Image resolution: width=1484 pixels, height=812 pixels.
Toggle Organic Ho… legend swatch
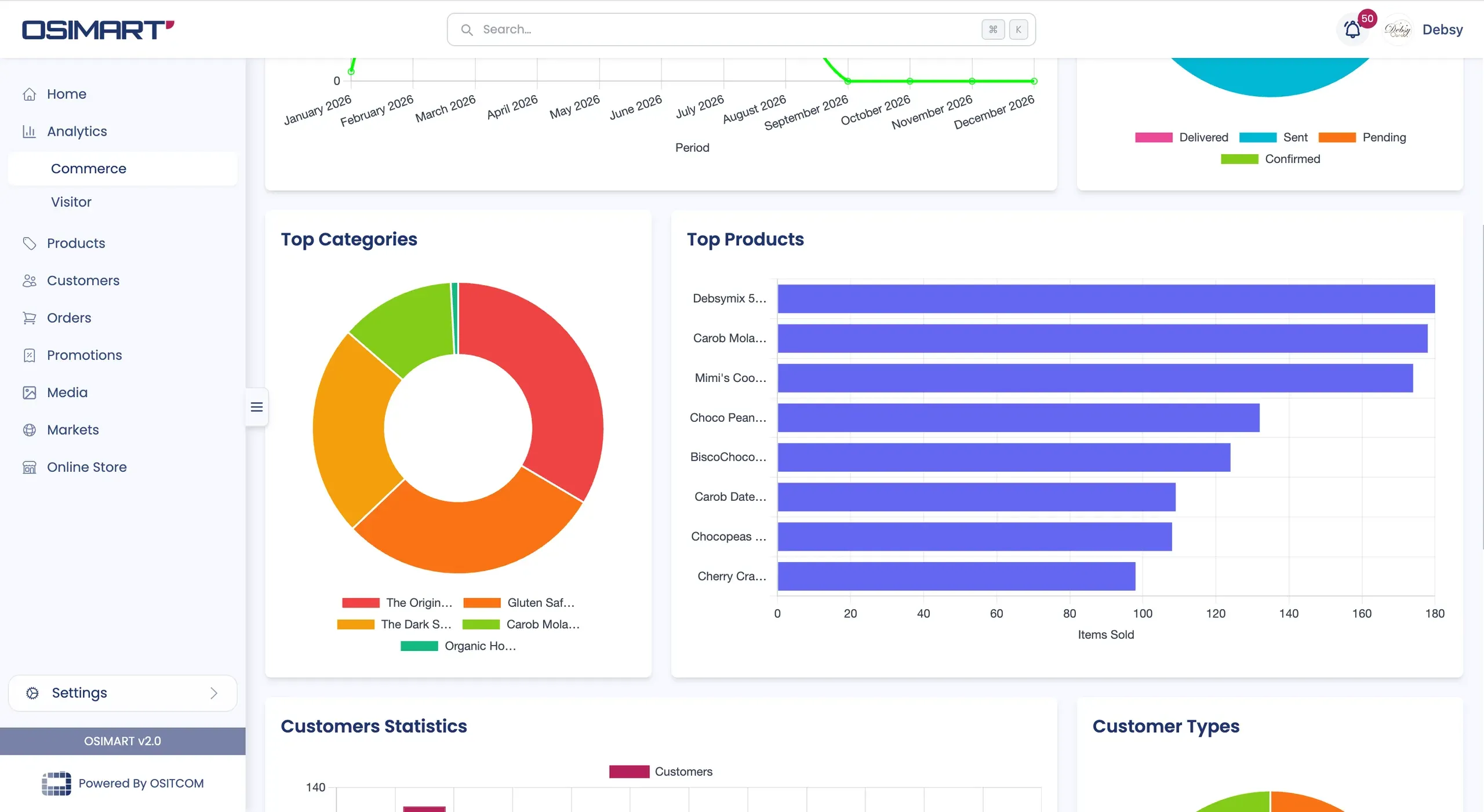(x=419, y=646)
